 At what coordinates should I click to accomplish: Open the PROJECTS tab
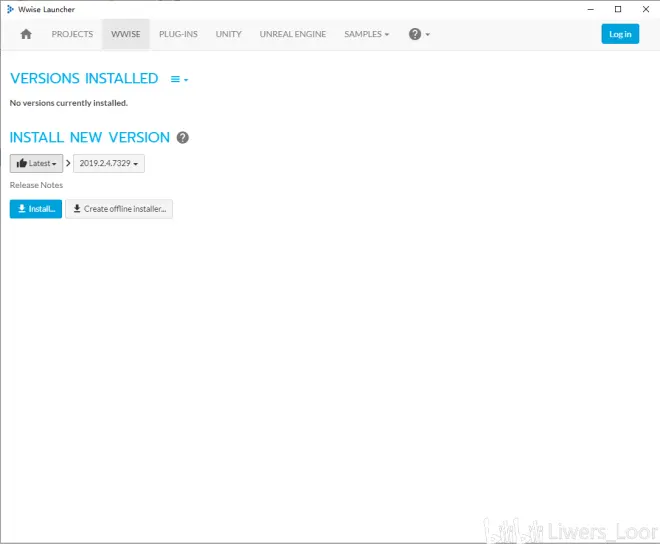(x=72, y=34)
